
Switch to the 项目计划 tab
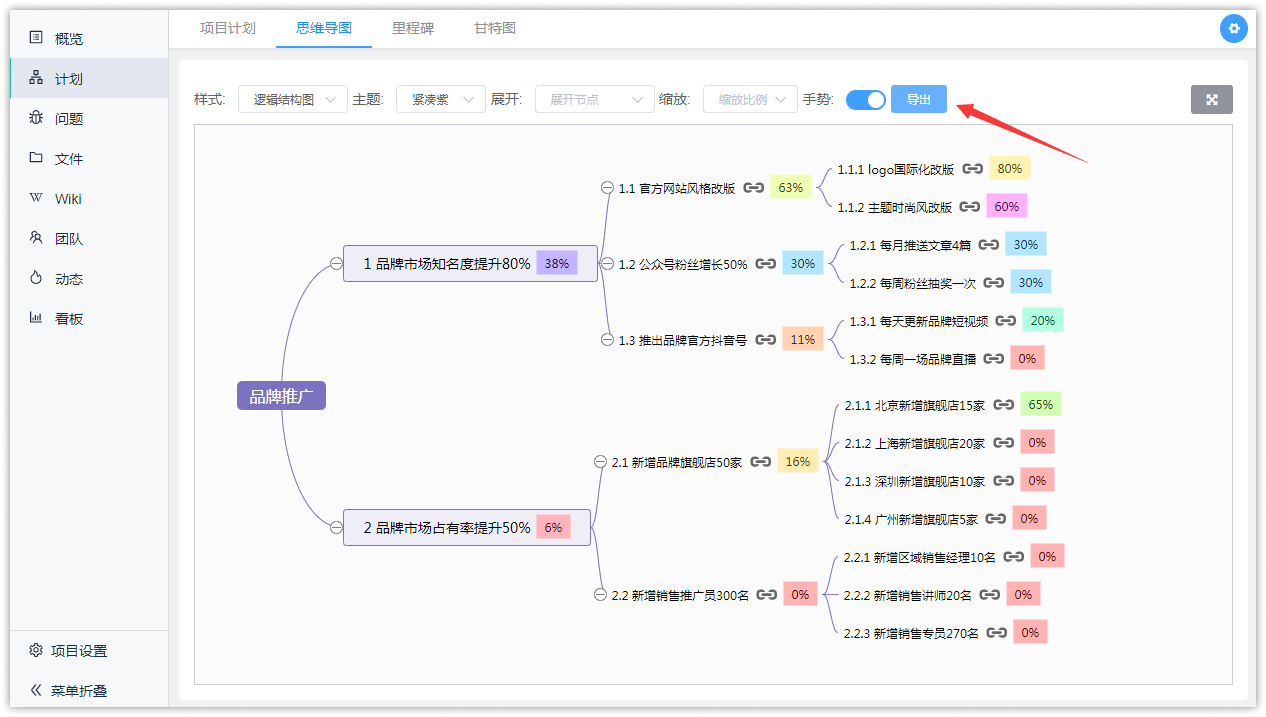228,28
